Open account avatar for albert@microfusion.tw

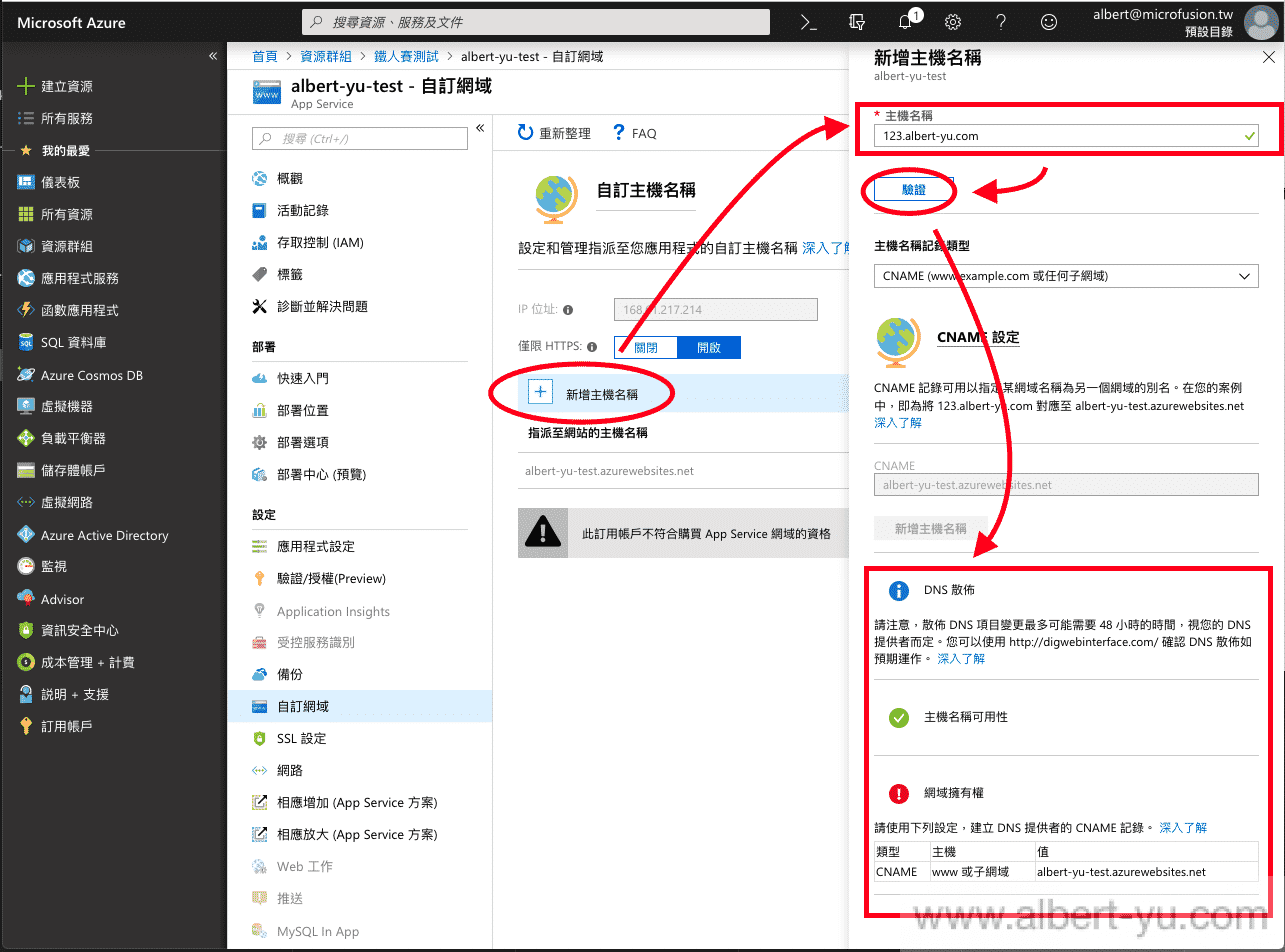pos(1260,22)
